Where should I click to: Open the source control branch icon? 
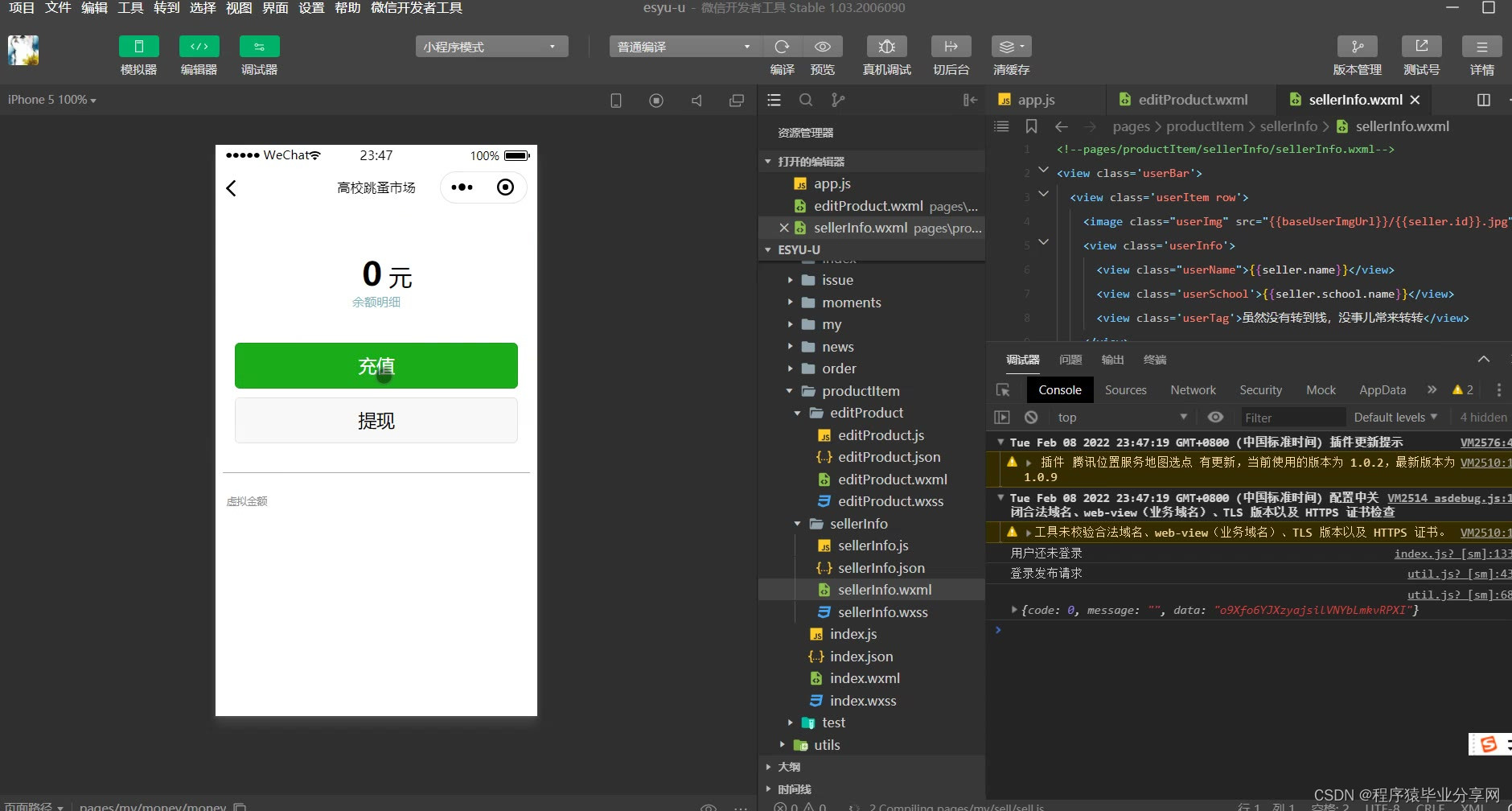point(838,100)
